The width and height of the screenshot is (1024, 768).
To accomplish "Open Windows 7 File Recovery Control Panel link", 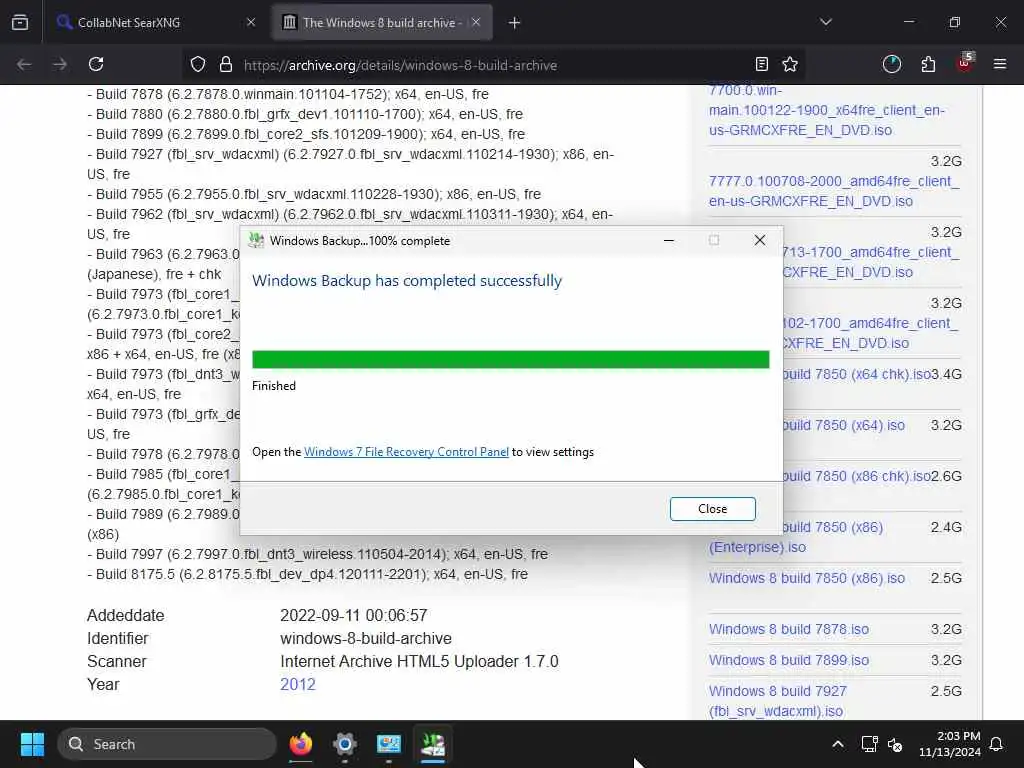I will pos(406,452).
